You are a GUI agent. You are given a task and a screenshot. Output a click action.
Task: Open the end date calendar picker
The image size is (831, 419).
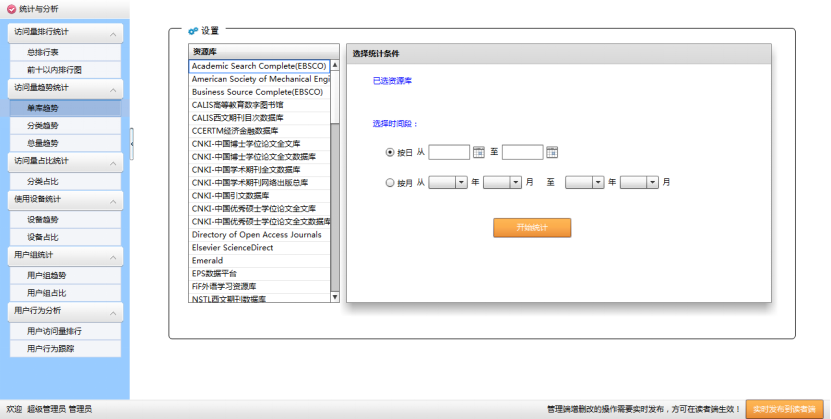tap(551, 152)
